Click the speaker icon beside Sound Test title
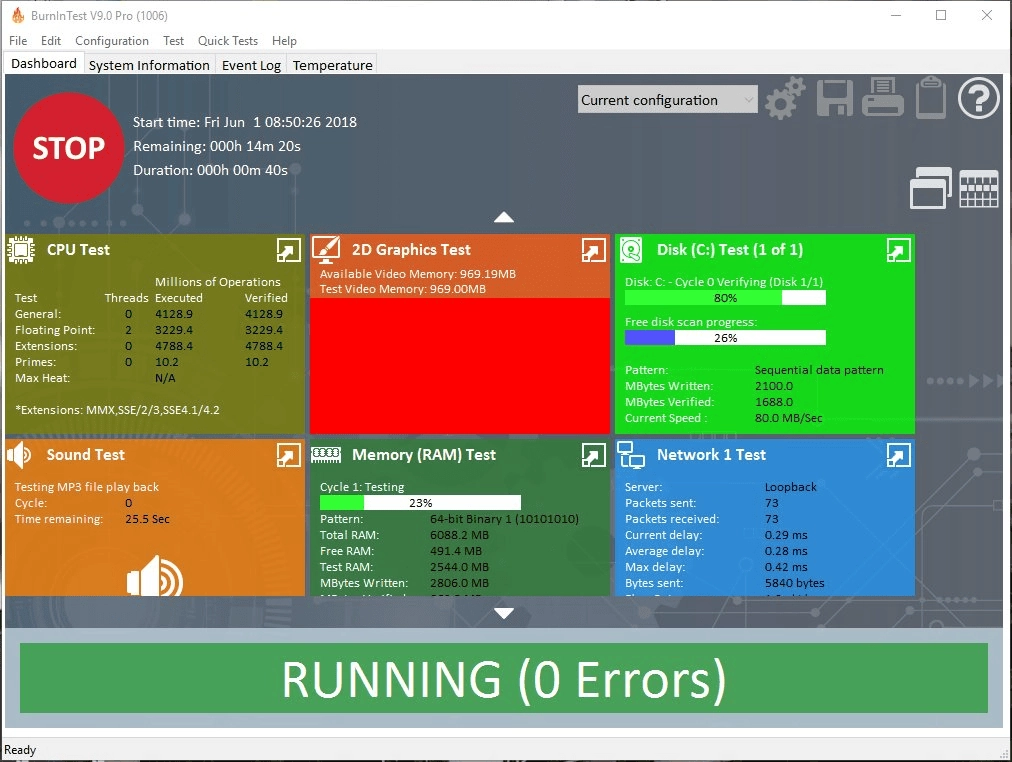The image size is (1012, 762). click(19, 455)
